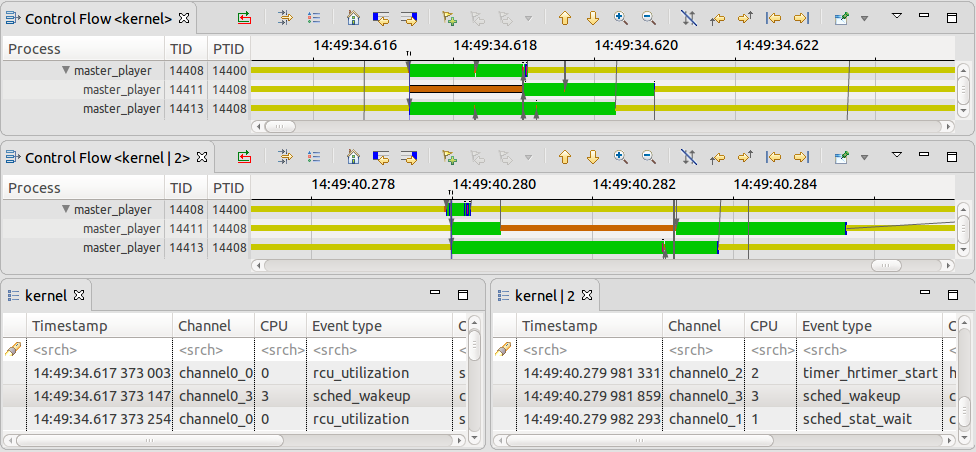Open Pin View dropdown arrow in kernel | 2 view
Image resolution: width=976 pixels, height=452 pixels.
point(864,158)
